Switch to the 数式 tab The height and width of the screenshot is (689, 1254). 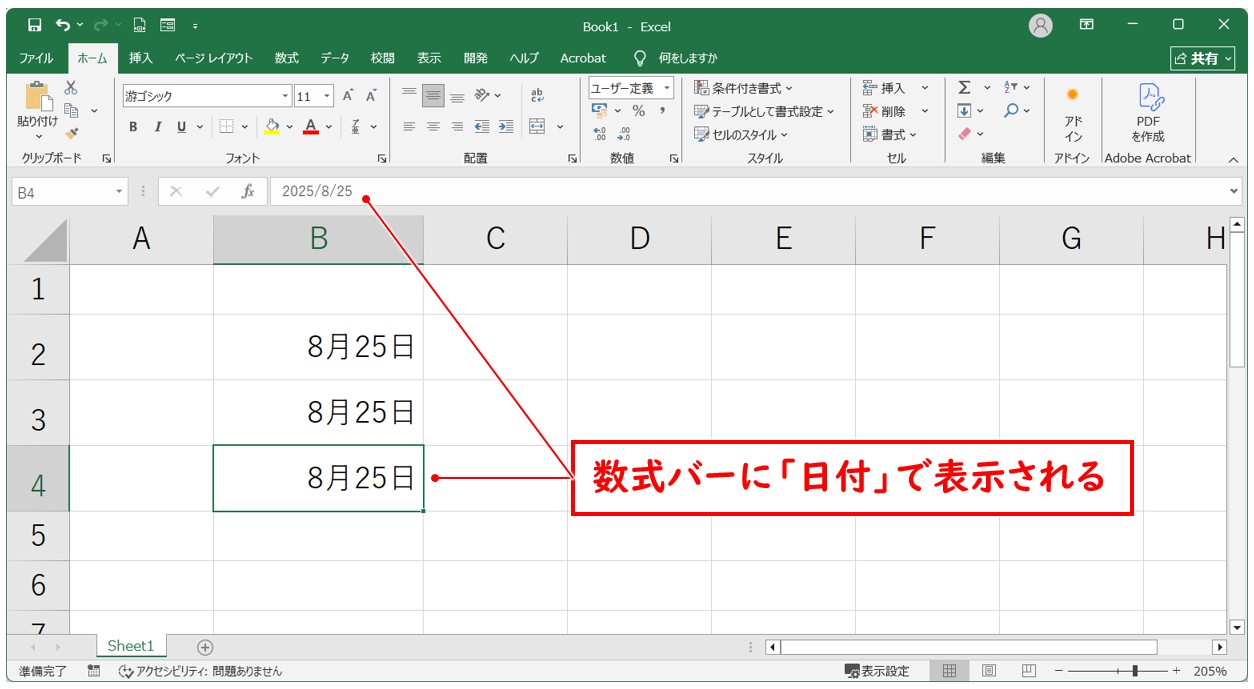287,58
